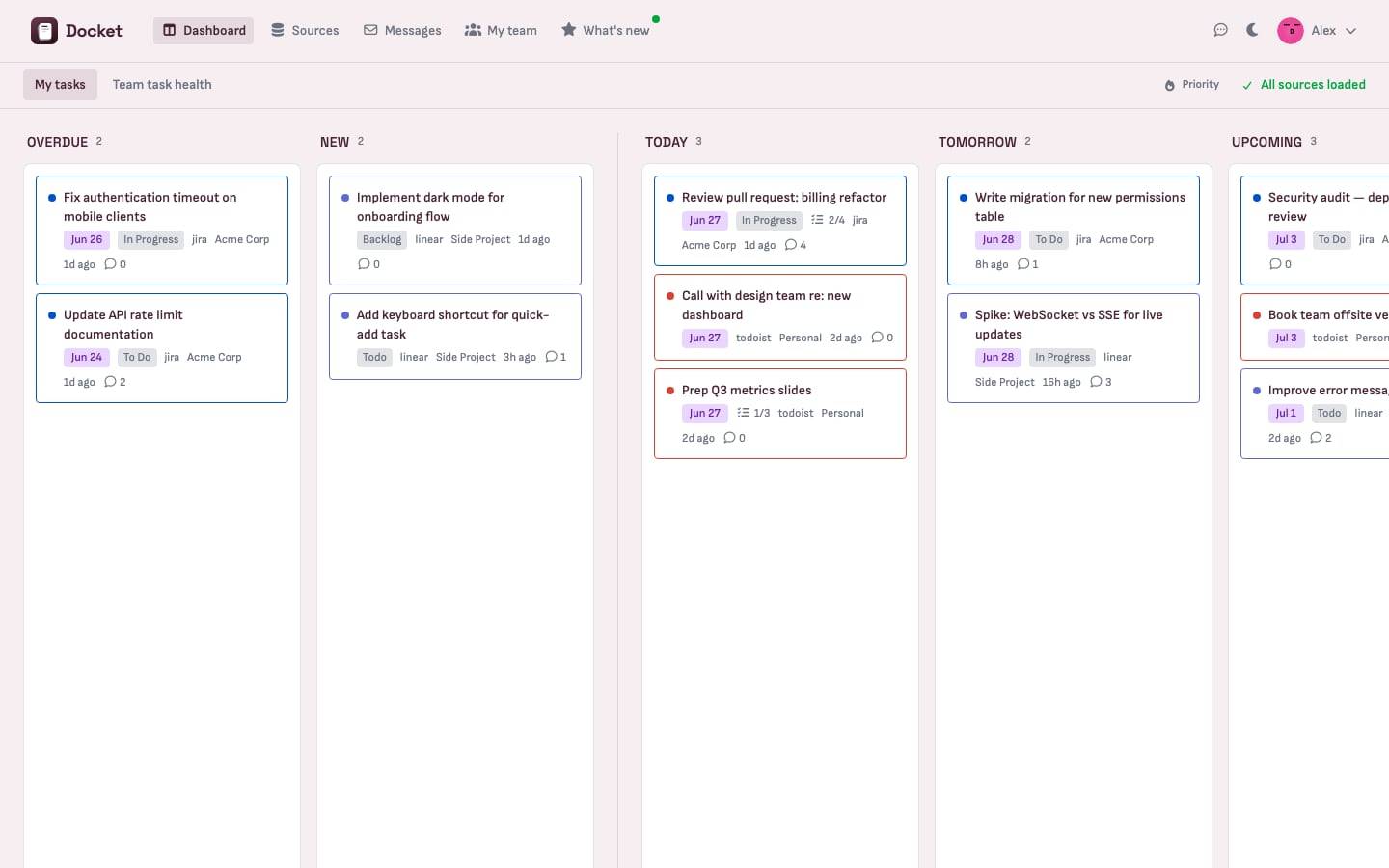This screenshot has width=1389, height=868.
Task: Open Call with design team re: new dashboard
Action: click(780, 317)
